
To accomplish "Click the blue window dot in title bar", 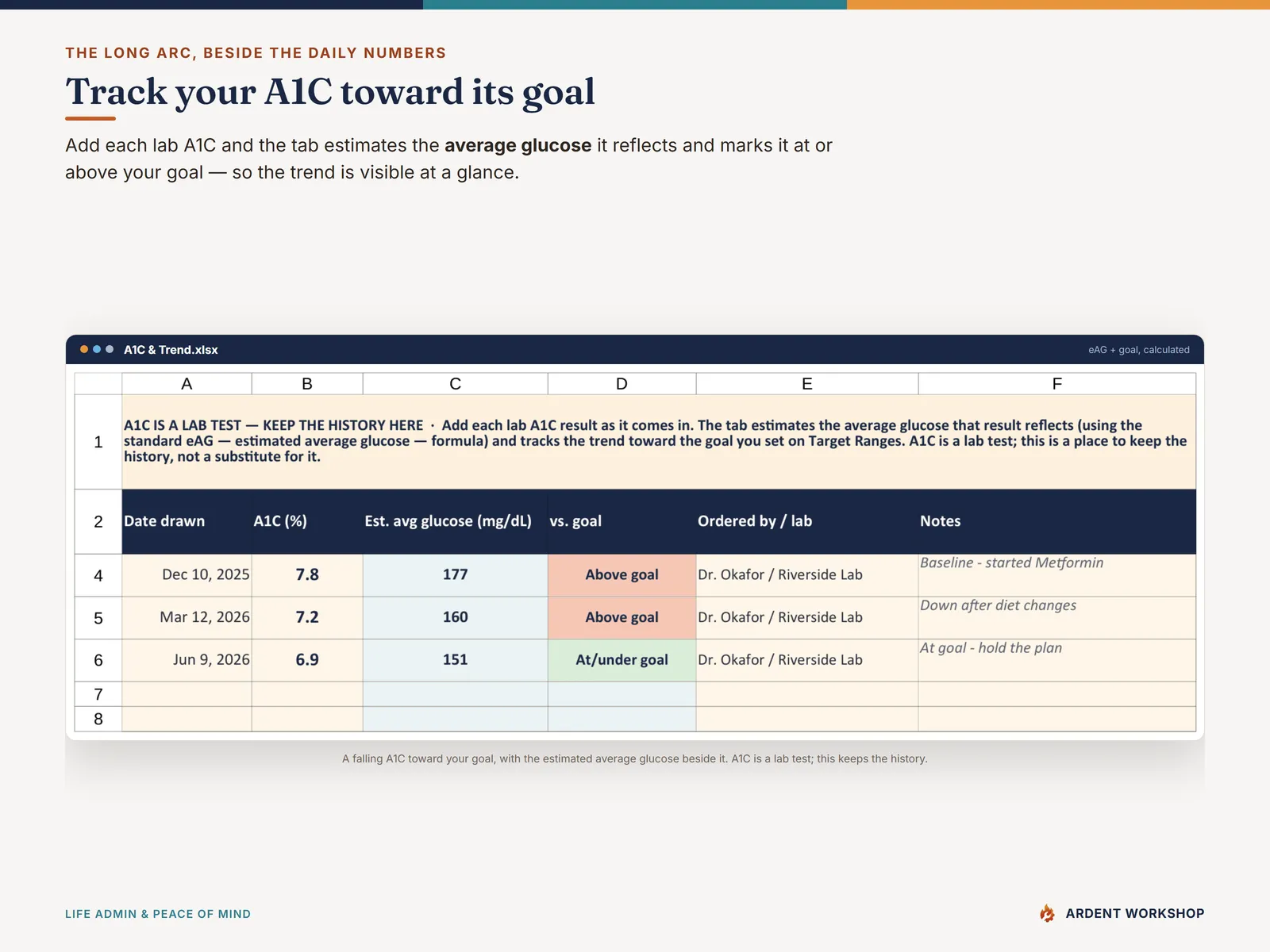I will (97, 349).
